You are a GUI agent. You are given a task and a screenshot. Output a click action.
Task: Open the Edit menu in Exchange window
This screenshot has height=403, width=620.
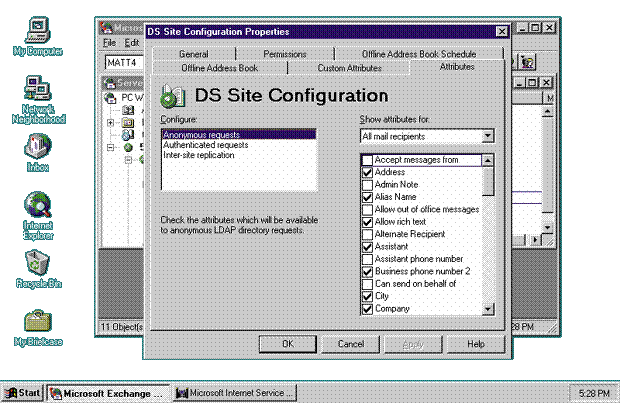(x=132, y=43)
